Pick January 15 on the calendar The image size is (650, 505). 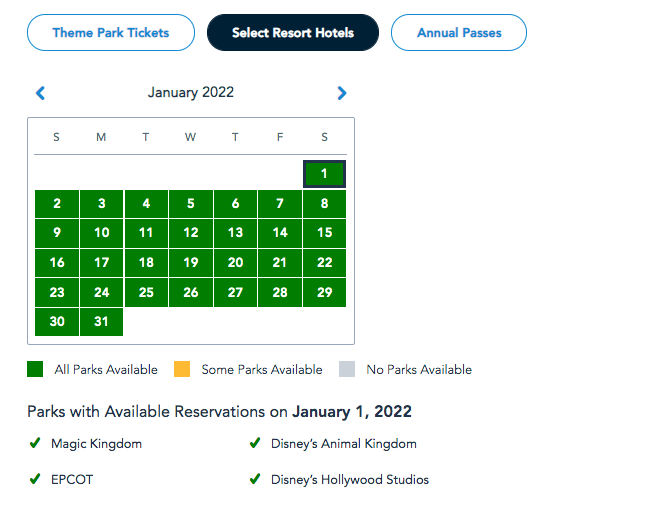pyautogui.click(x=324, y=233)
